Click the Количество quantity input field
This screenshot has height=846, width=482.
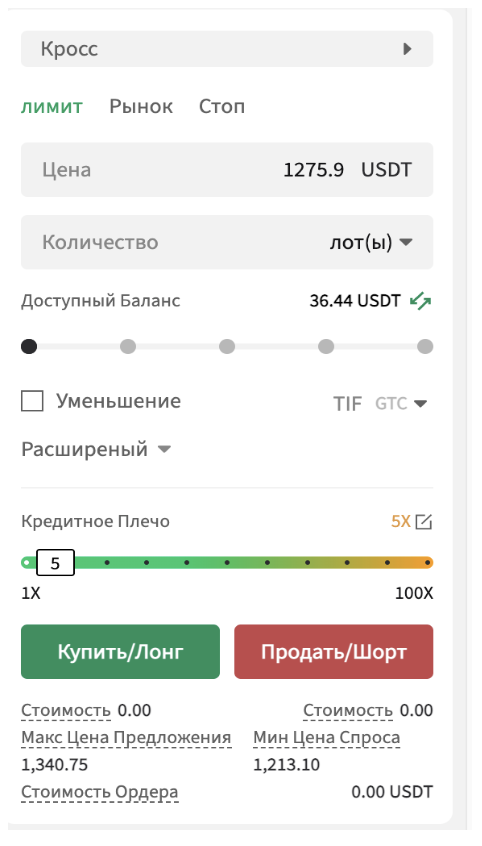pyautogui.click(x=227, y=242)
